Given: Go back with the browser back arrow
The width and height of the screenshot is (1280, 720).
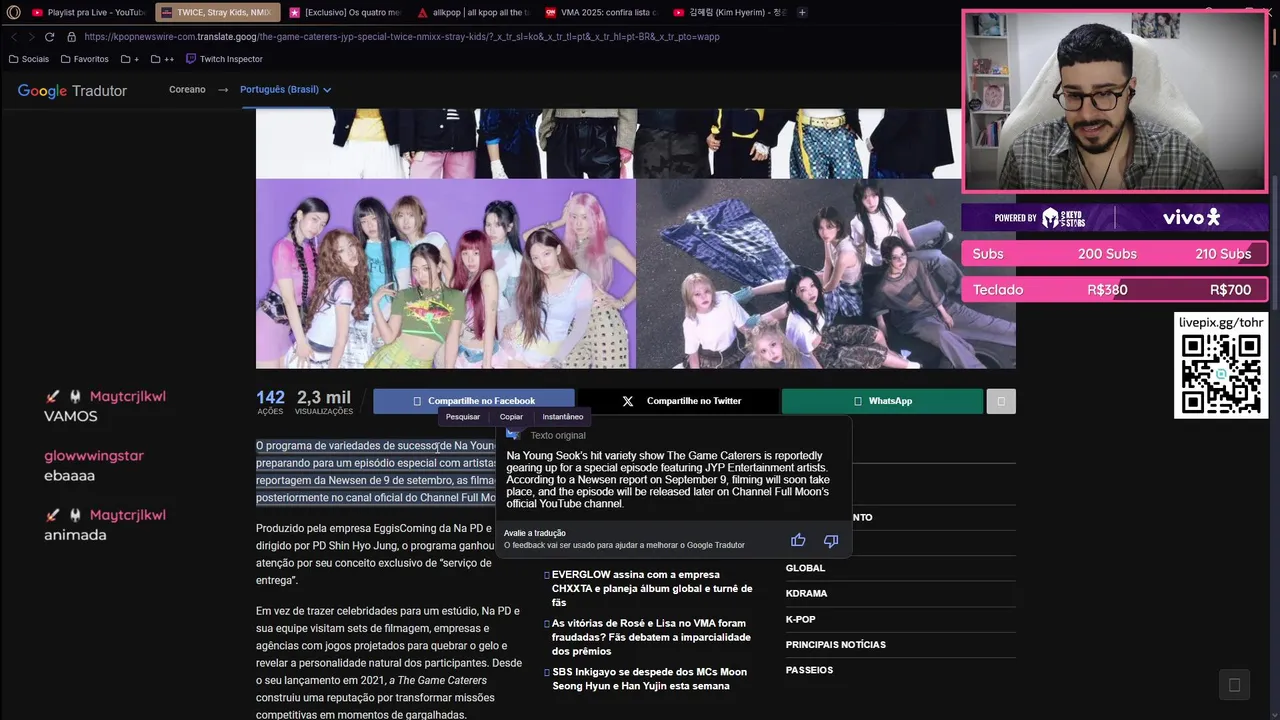Looking at the screenshot, I should click(14, 36).
